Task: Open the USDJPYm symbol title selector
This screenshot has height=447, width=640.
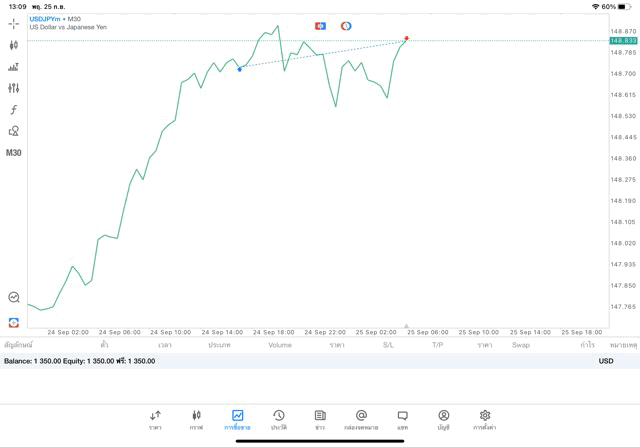Action: click(x=55, y=19)
